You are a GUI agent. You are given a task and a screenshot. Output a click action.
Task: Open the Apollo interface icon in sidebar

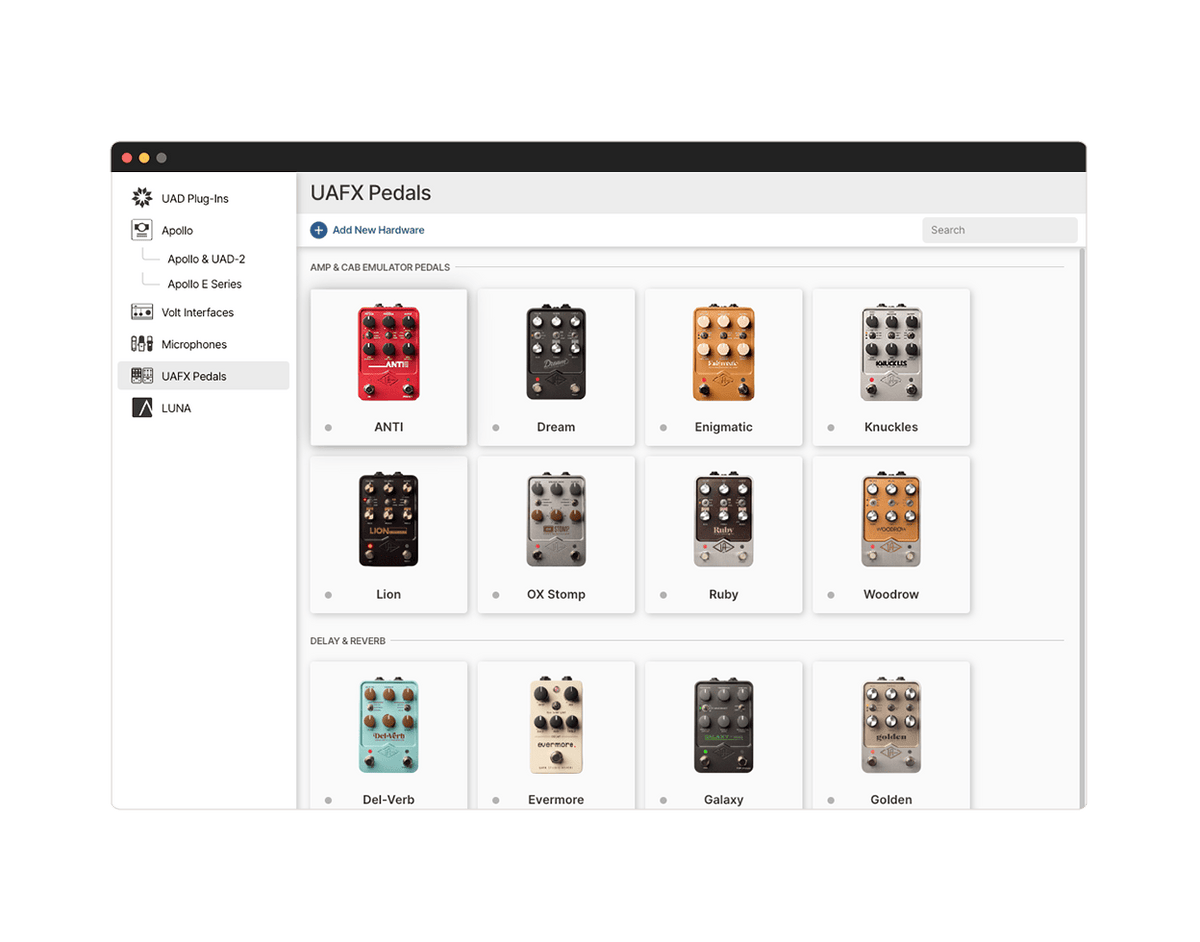point(143,229)
